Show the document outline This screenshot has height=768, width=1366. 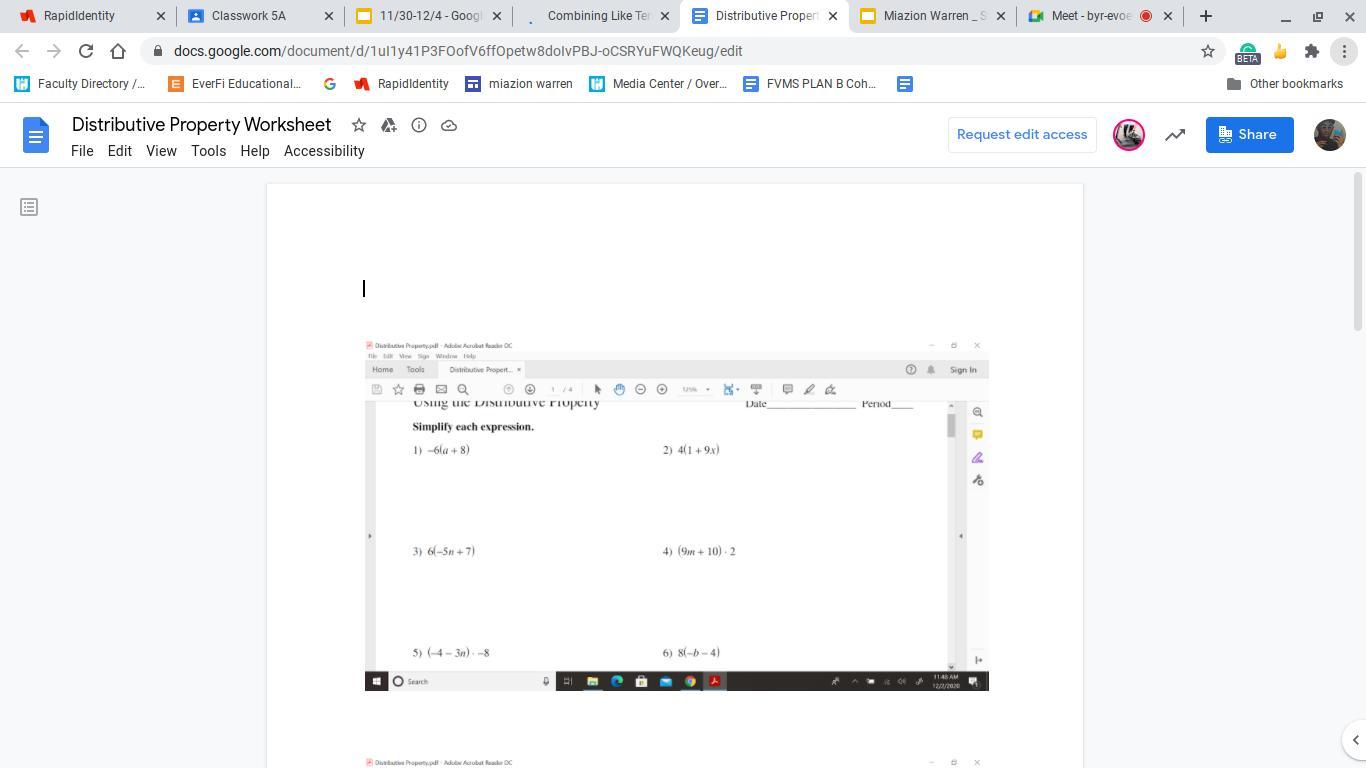pos(29,207)
